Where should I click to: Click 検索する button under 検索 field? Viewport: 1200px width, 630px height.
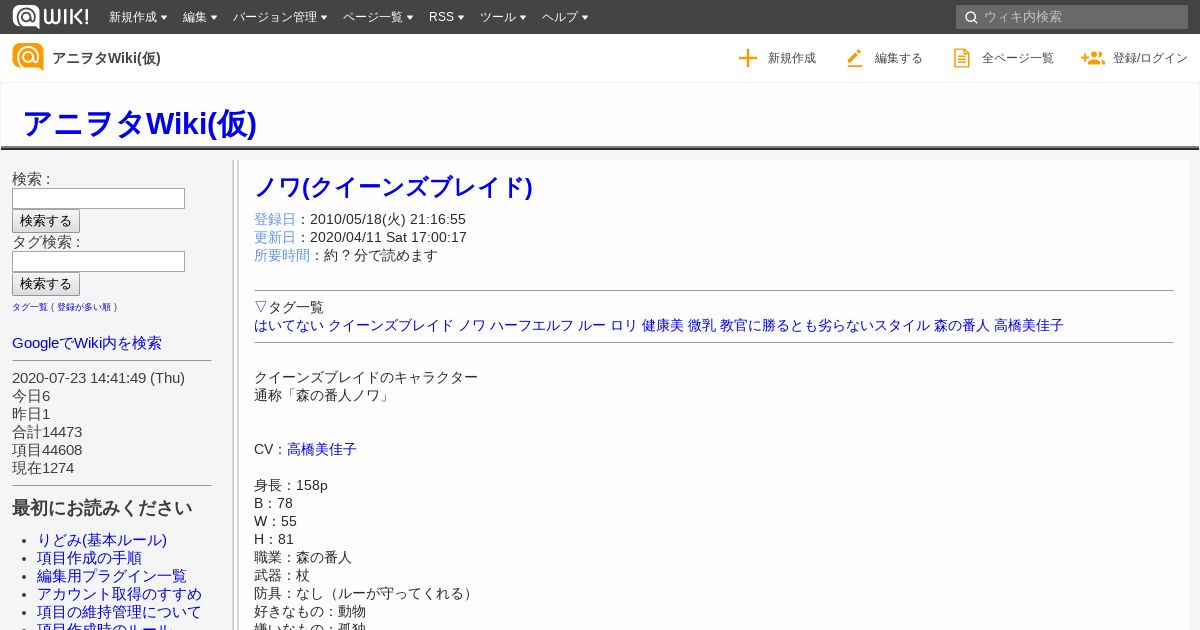tap(46, 221)
